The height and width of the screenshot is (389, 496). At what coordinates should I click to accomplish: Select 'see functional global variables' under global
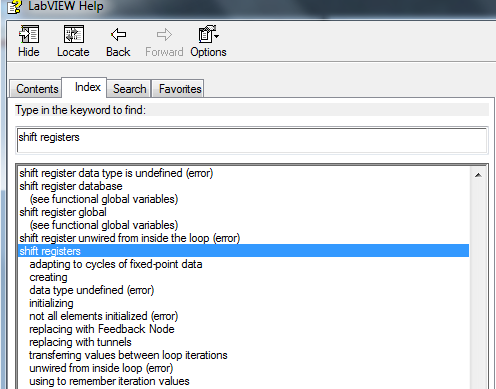click(104, 225)
